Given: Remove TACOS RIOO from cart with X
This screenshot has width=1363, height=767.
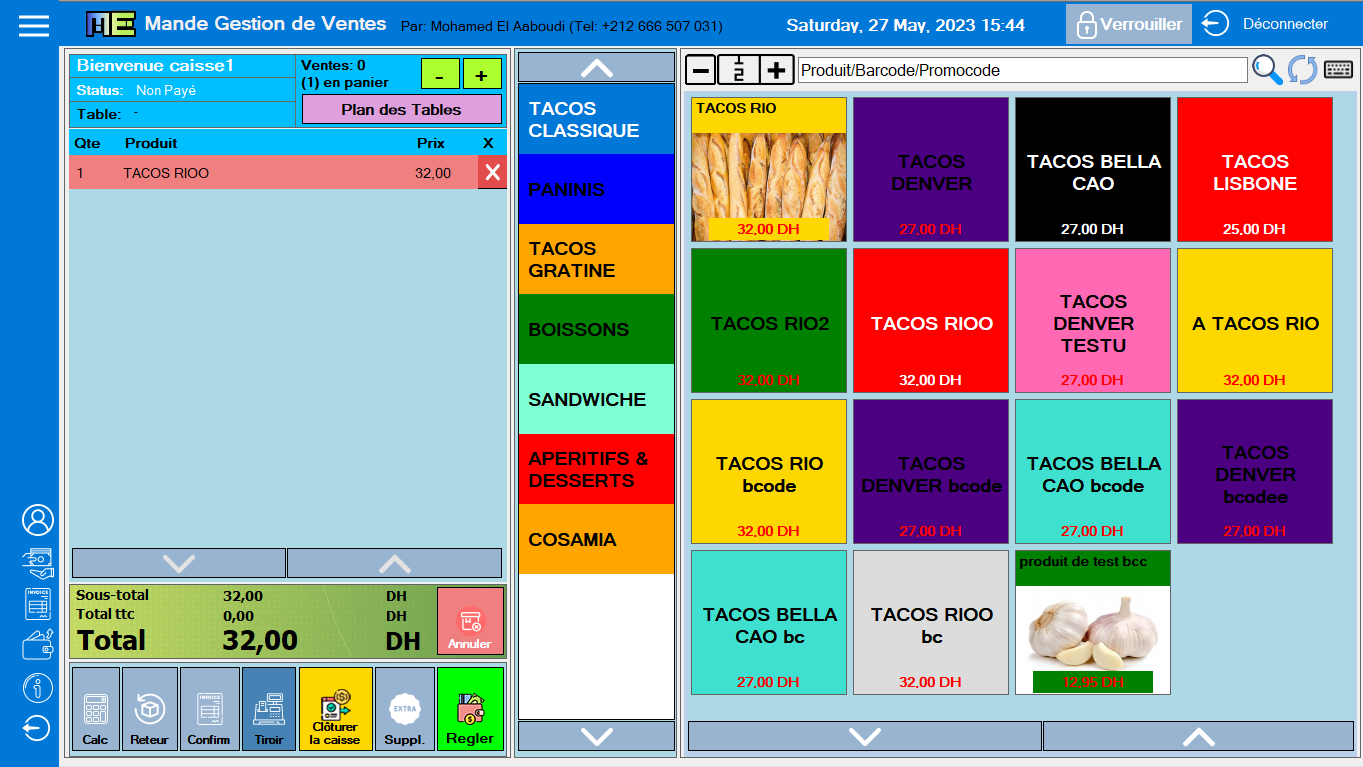Looking at the screenshot, I should pyautogui.click(x=492, y=173).
